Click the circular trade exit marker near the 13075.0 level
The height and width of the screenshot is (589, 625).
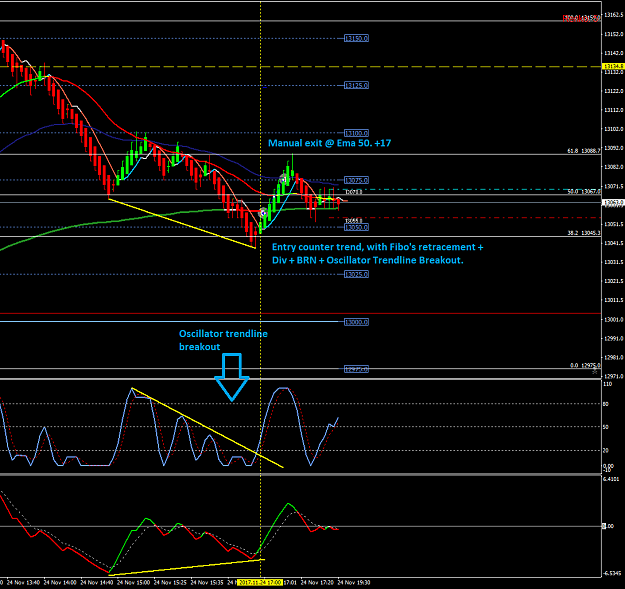click(x=283, y=179)
